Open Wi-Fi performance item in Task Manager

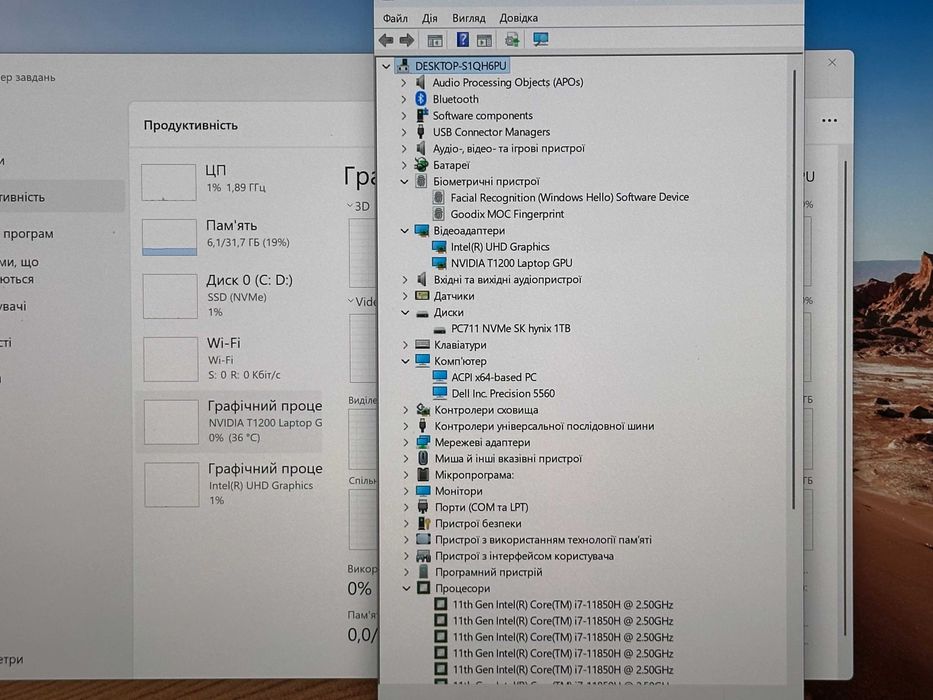tap(232, 358)
